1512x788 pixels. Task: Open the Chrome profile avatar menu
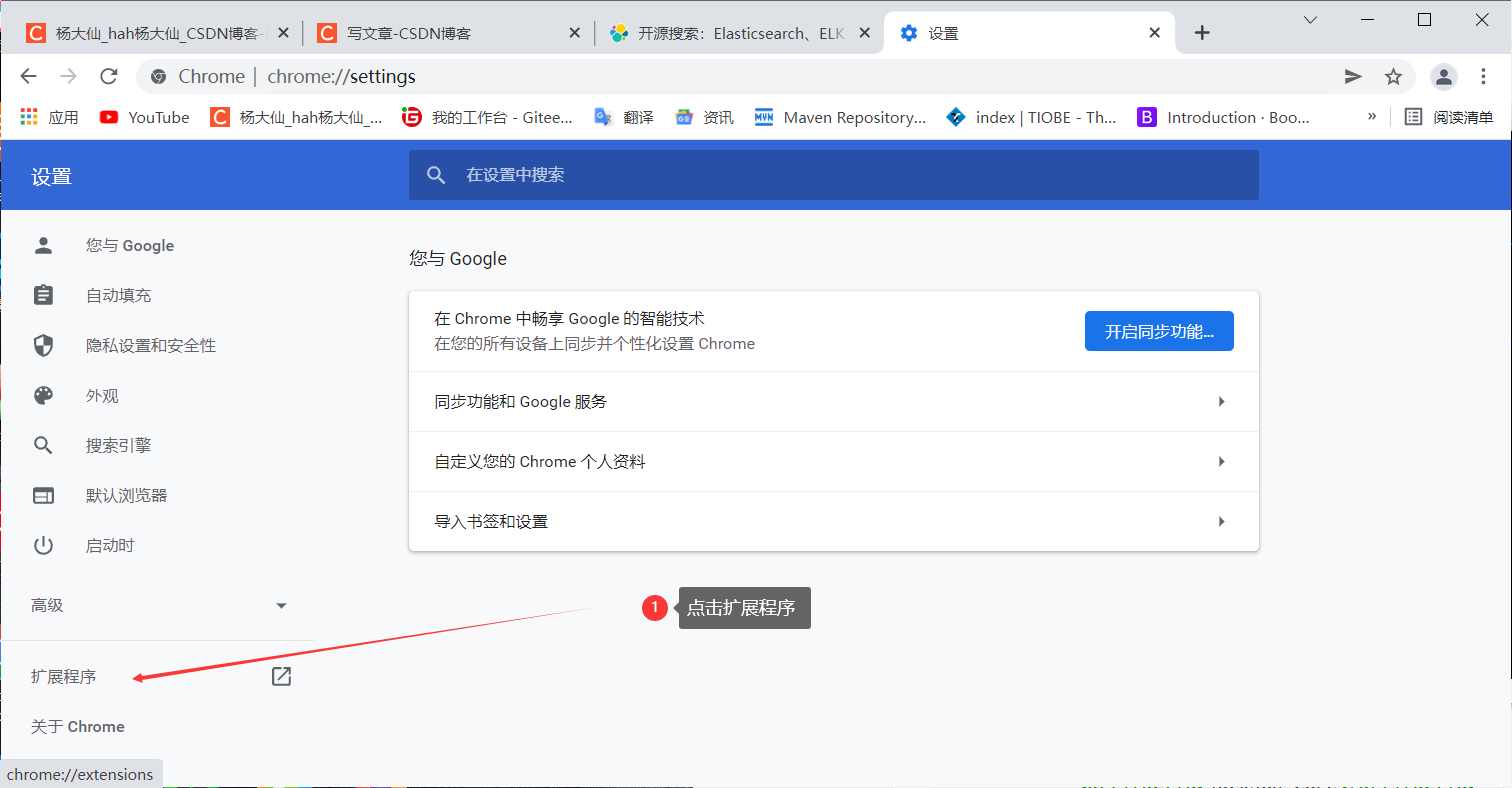coord(1443,77)
